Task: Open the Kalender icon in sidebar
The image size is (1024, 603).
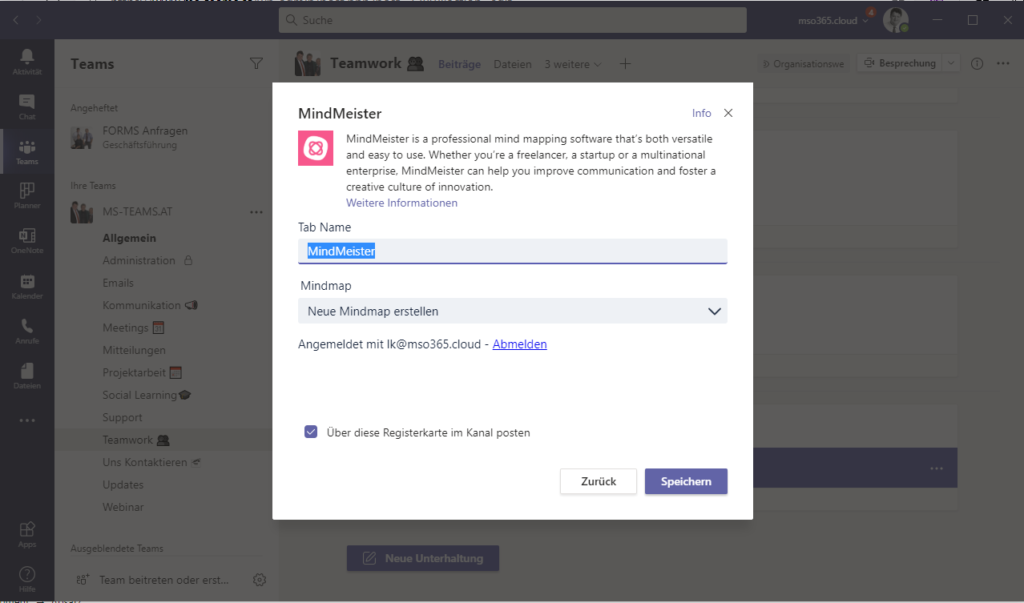Action: pyautogui.click(x=27, y=286)
